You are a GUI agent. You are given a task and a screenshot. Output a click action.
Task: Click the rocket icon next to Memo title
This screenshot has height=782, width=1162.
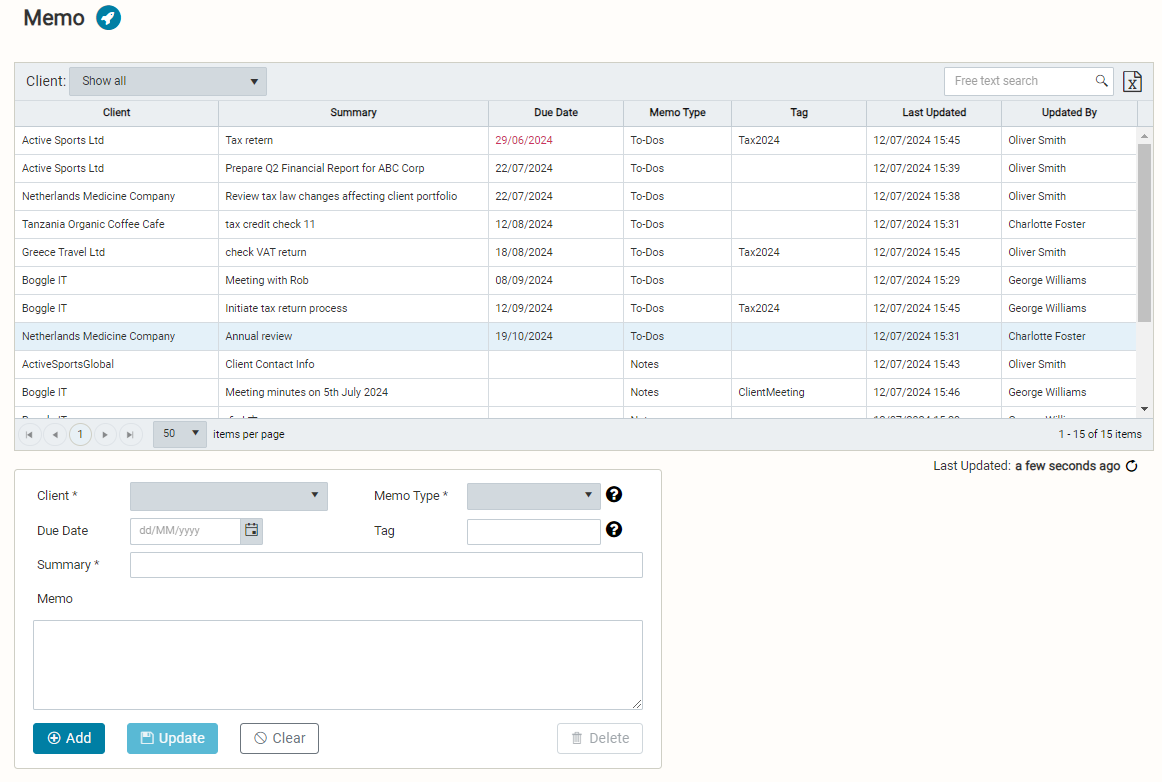(108, 18)
